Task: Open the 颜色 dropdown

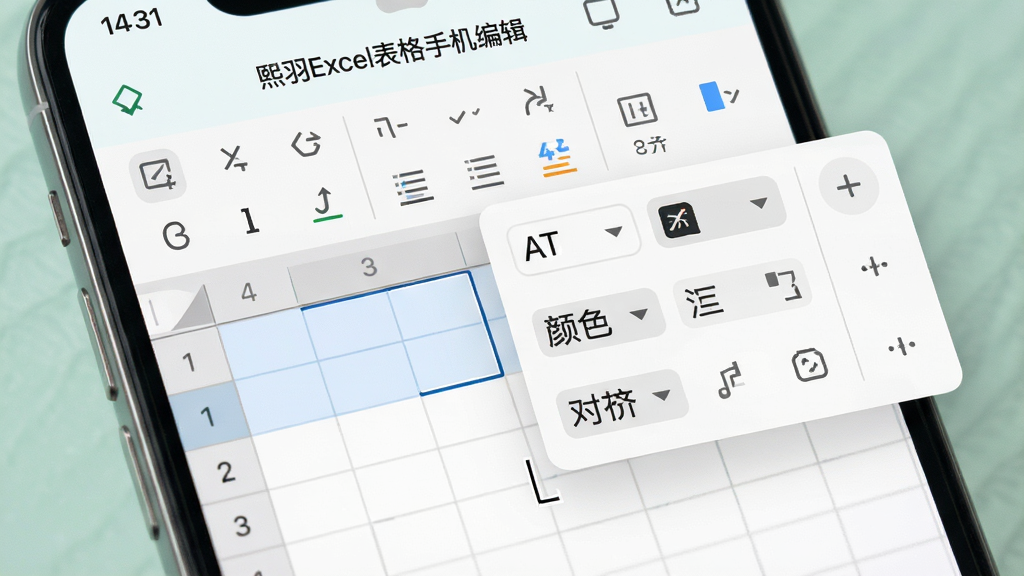Action: tap(598, 321)
